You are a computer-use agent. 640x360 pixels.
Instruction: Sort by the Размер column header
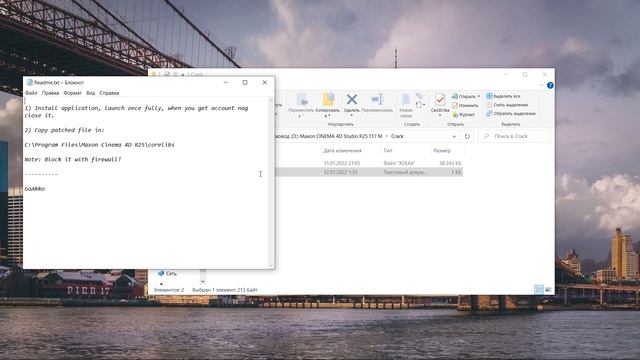click(442, 151)
